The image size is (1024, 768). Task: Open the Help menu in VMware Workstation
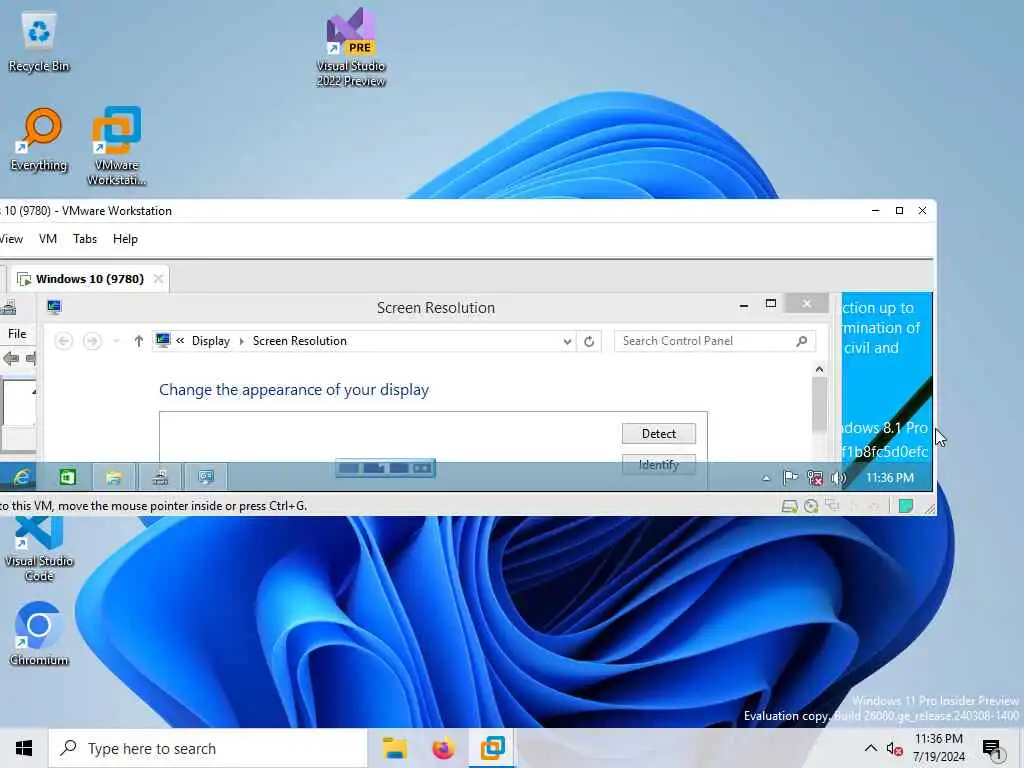[125, 239]
